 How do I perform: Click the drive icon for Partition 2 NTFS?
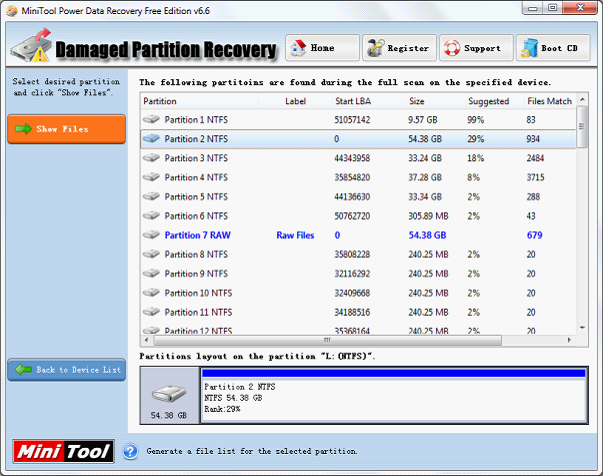pyautogui.click(x=151, y=138)
